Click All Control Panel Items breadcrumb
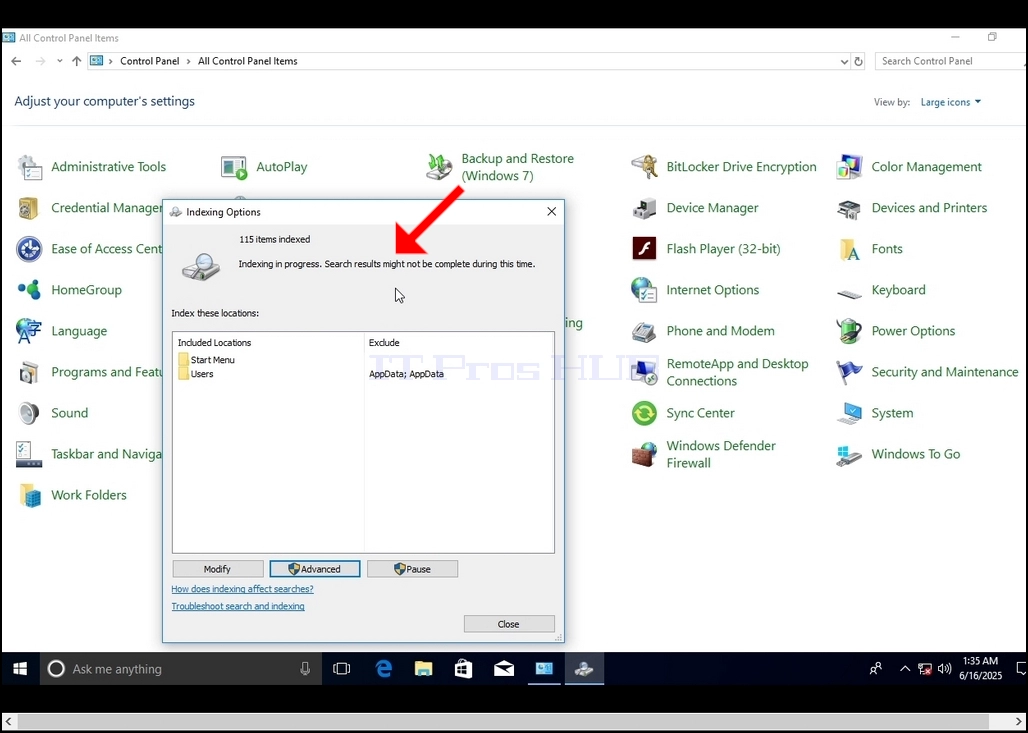Viewport: 1028px width, 733px height. point(248,61)
